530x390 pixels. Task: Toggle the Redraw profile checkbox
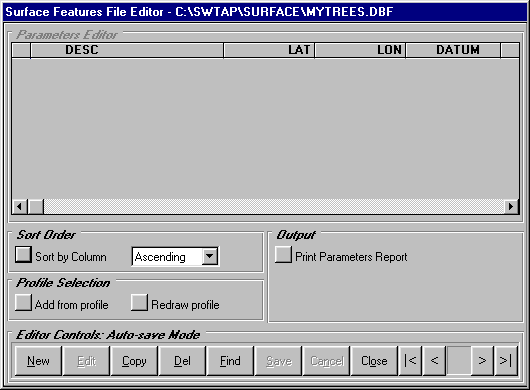coord(139,302)
